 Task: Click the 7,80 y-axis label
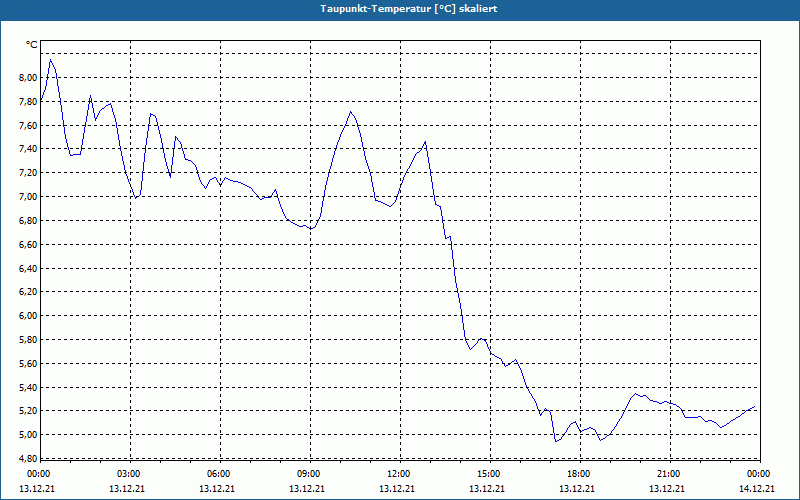(29, 102)
